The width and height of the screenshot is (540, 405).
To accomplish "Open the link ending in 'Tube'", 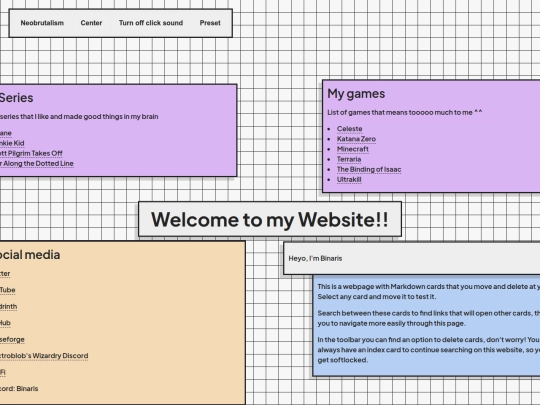I will tap(8, 290).
